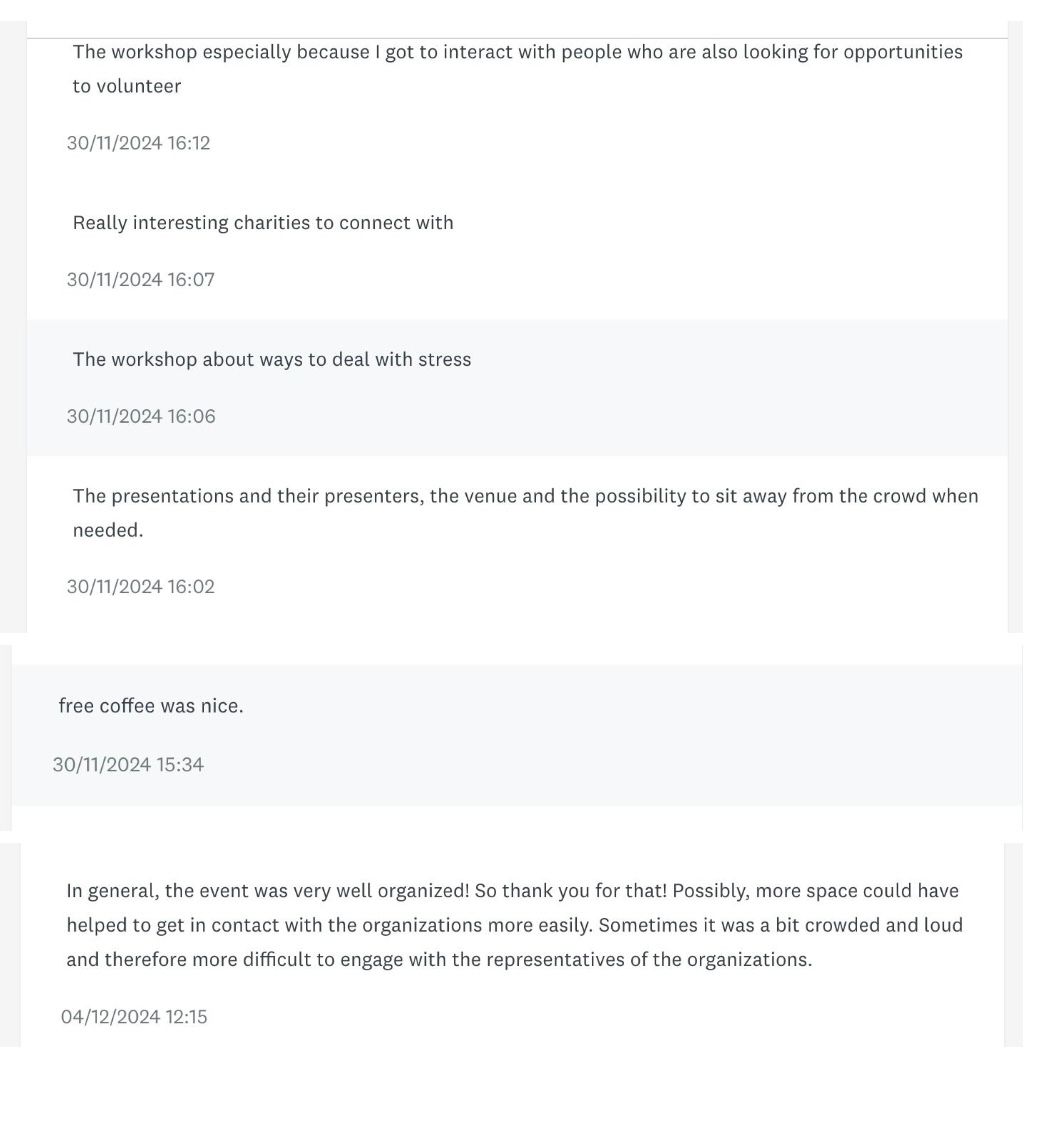Click the 30/11/2024 16:06 timestamp
This screenshot has width=1048, height=1129.
tap(141, 417)
